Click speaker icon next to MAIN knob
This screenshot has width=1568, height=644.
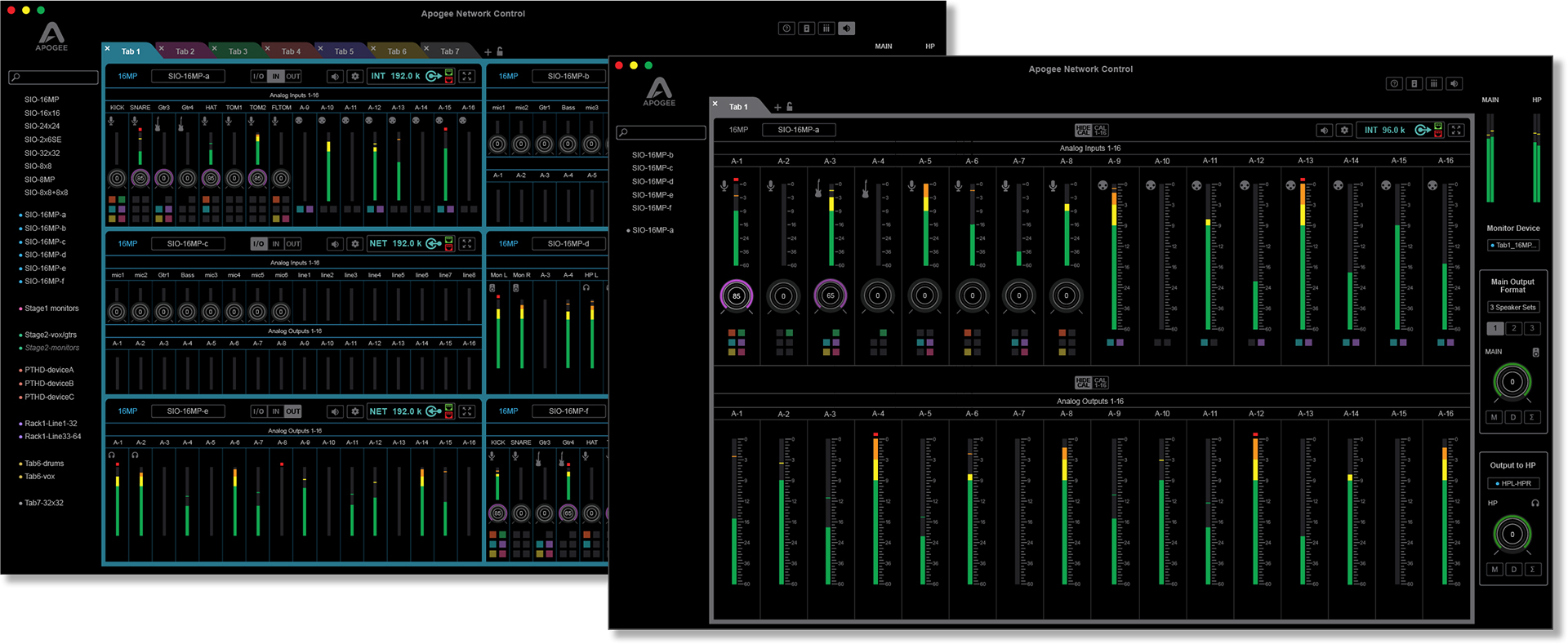(x=1535, y=352)
